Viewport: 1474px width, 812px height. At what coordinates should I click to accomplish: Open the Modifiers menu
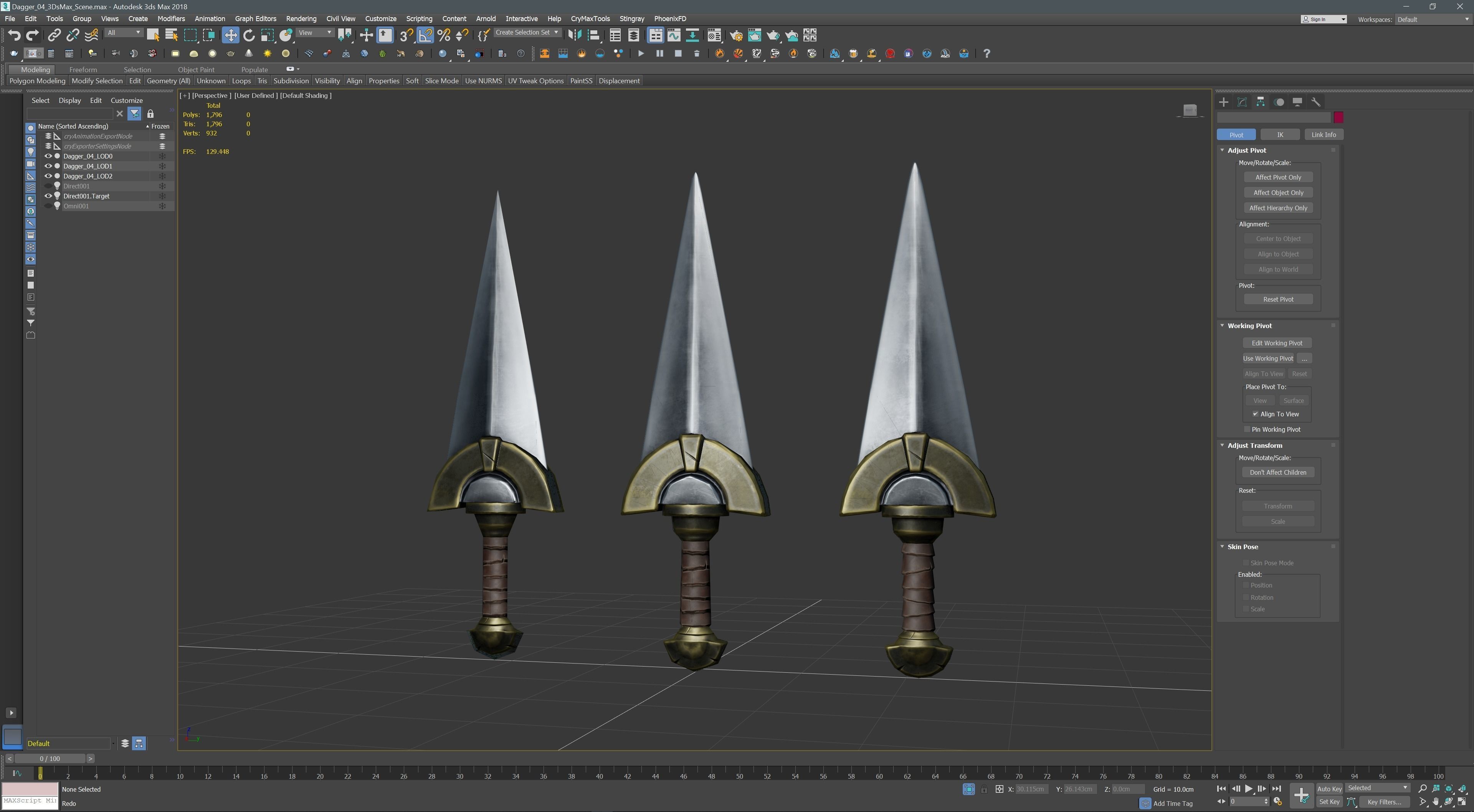tap(171, 19)
